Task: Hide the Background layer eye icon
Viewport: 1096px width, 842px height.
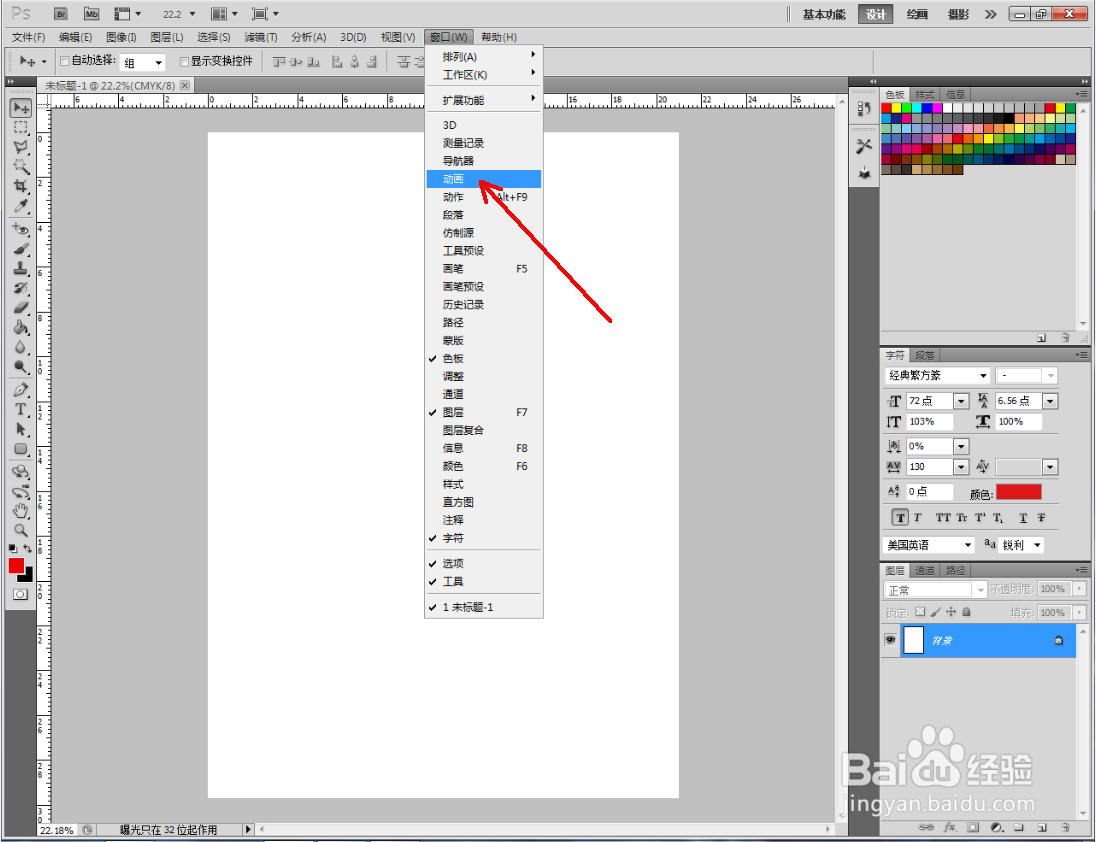Action: [x=890, y=640]
